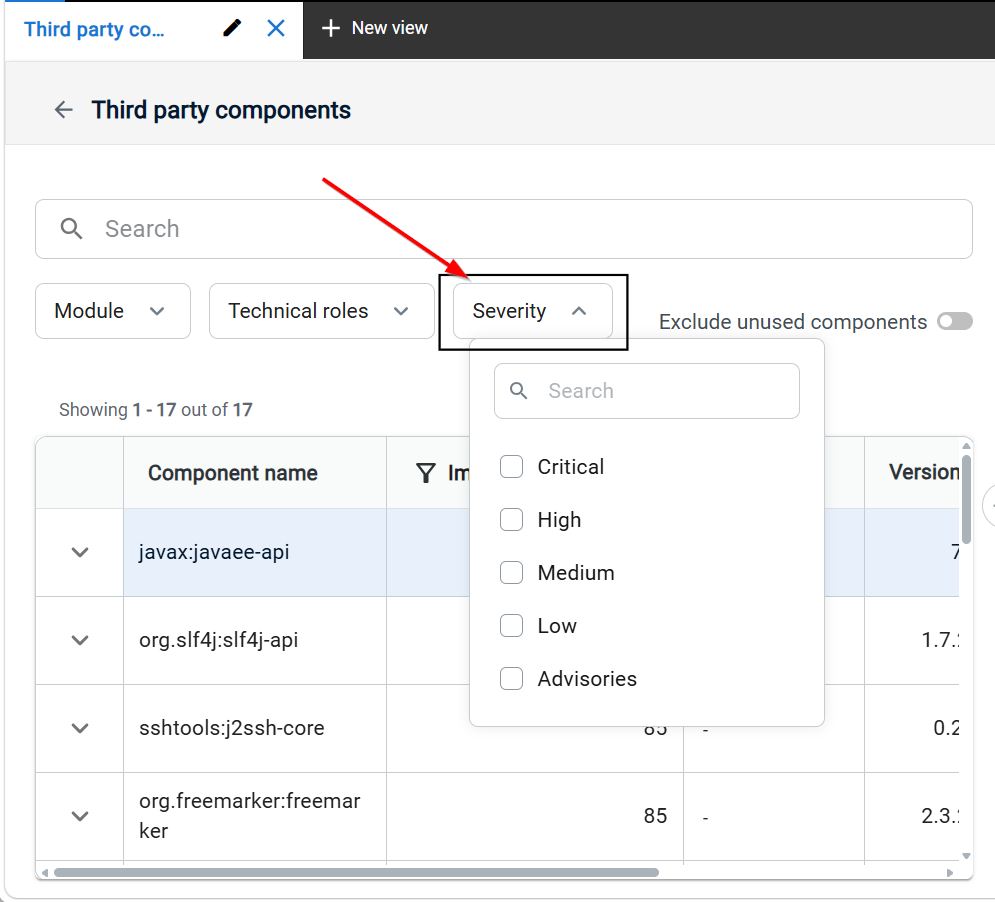Click the Component name column header
995x902 pixels.
233,473
